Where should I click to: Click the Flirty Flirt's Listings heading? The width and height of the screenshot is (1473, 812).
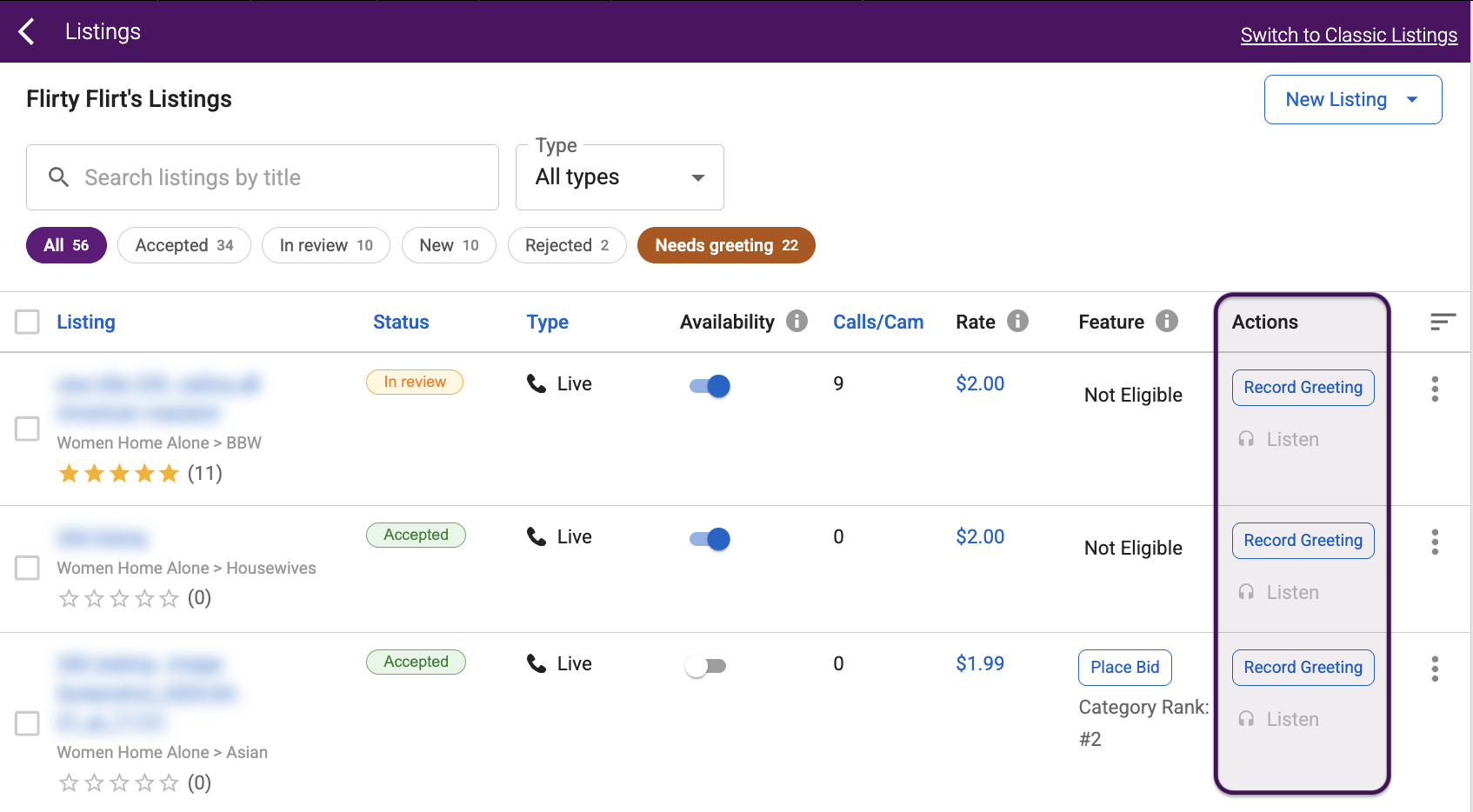coord(129,99)
